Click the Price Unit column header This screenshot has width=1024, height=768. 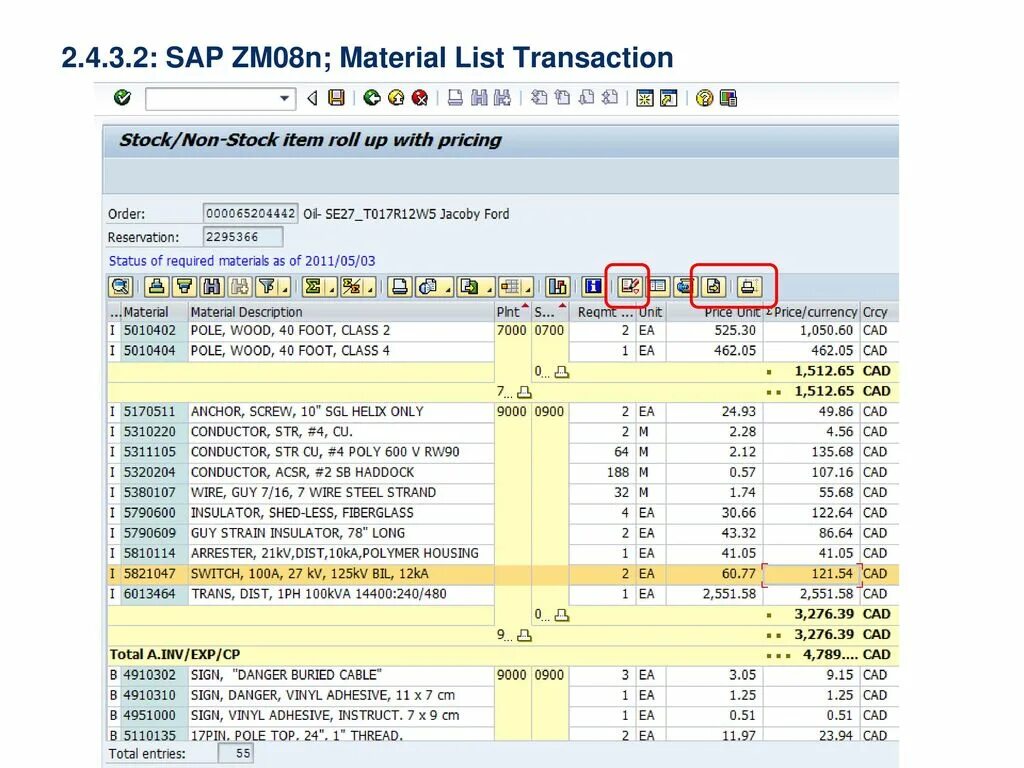pos(714,312)
